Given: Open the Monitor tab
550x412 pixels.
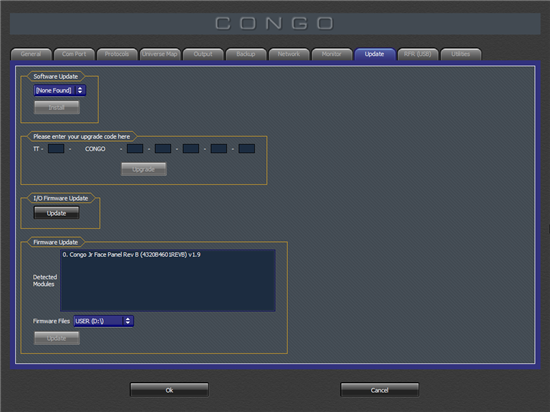Looking at the screenshot, I should tap(331, 54).
